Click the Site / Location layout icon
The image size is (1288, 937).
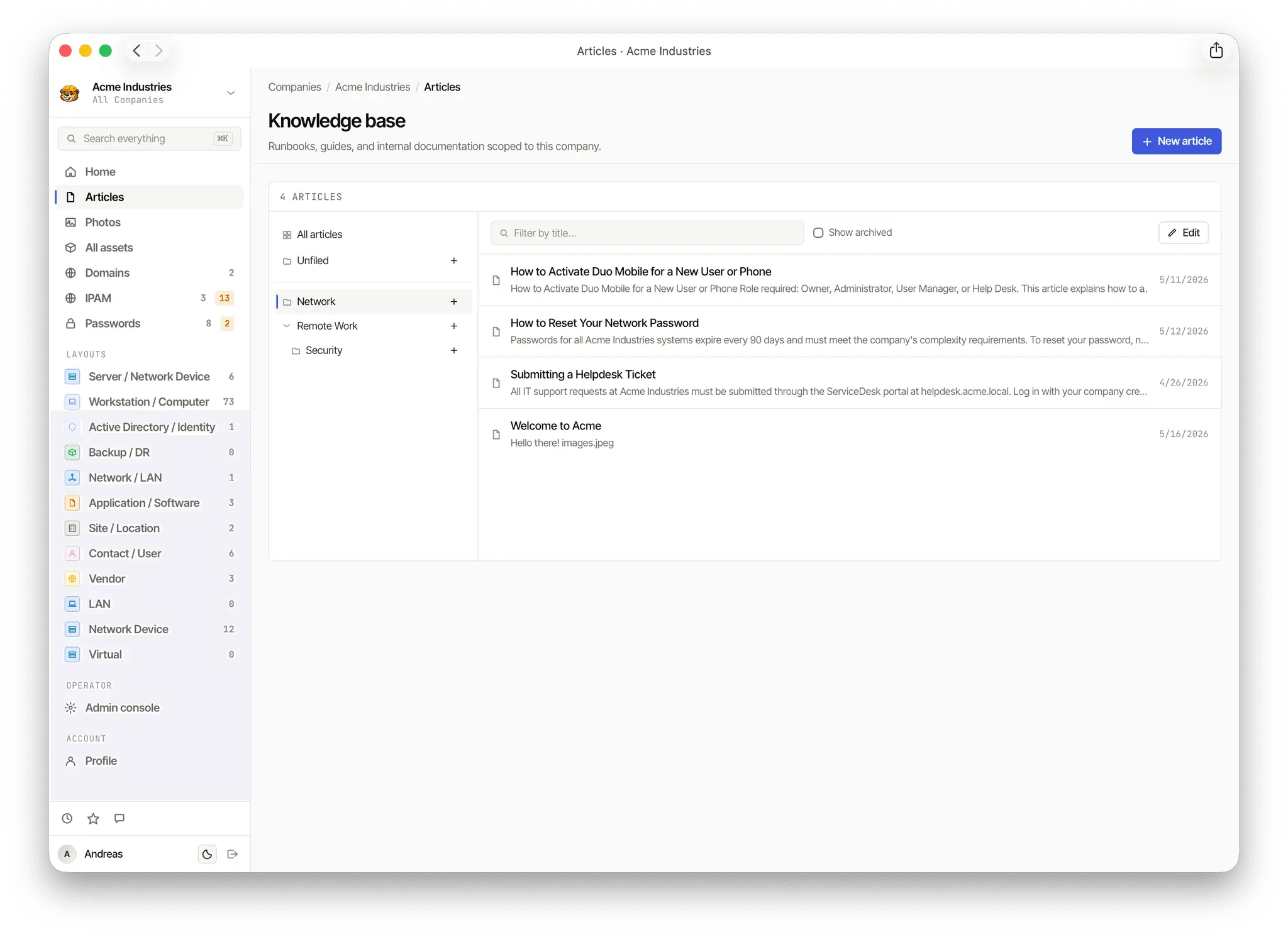[x=72, y=528]
